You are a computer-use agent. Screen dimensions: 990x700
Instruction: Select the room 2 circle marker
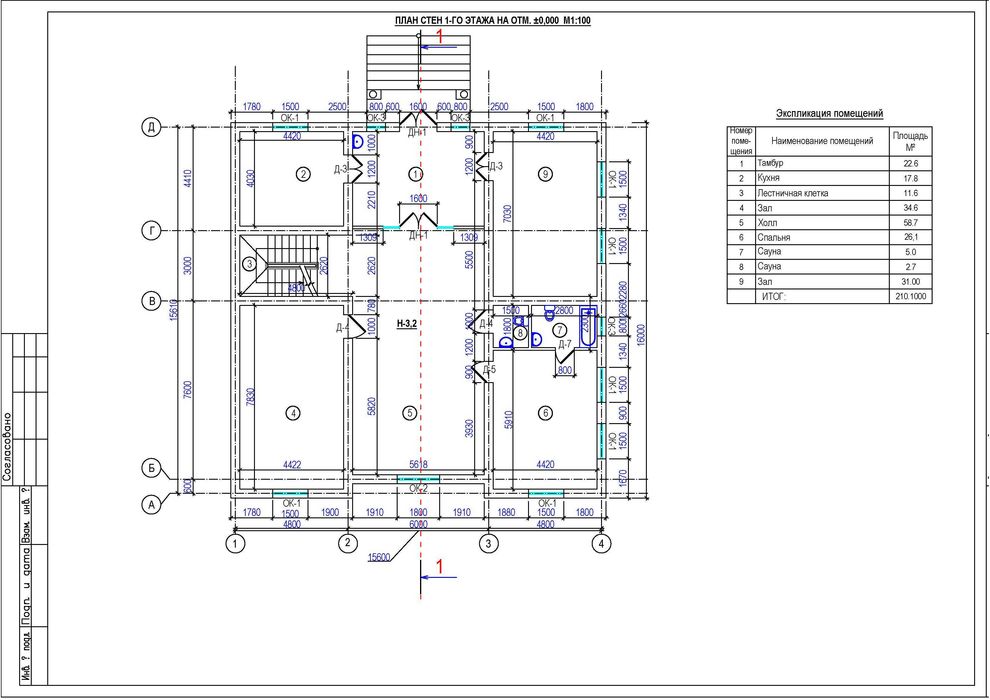304,174
